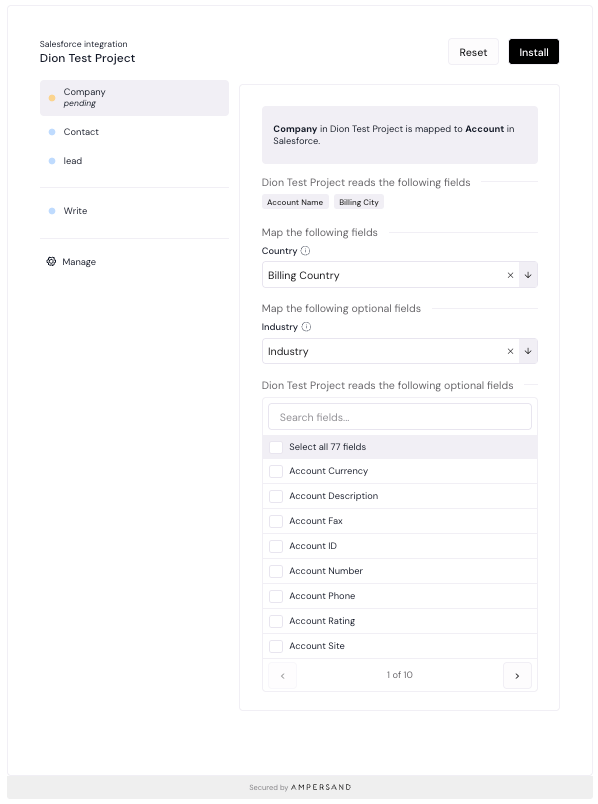Check the Account Phone checkbox

(x=276, y=596)
